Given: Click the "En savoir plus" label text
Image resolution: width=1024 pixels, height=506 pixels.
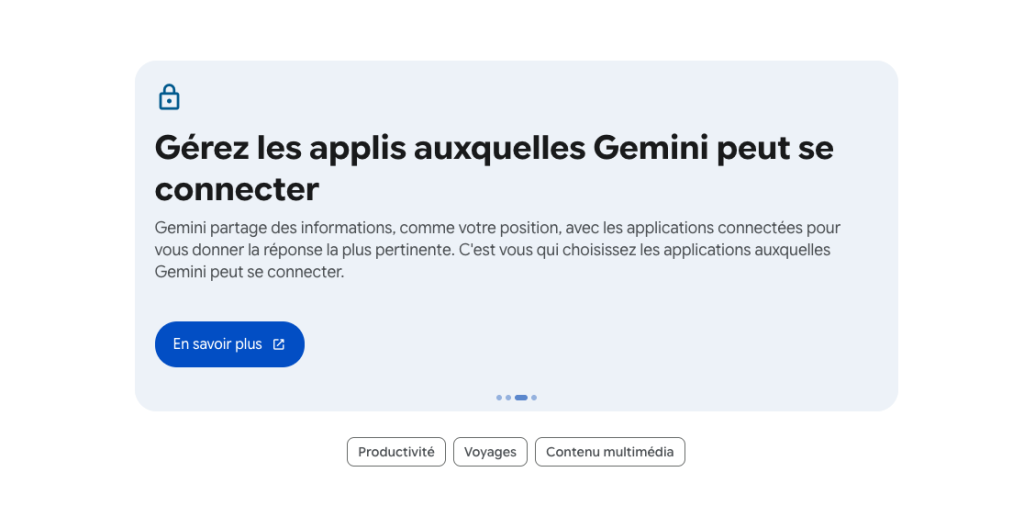Looking at the screenshot, I should click(x=217, y=344).
